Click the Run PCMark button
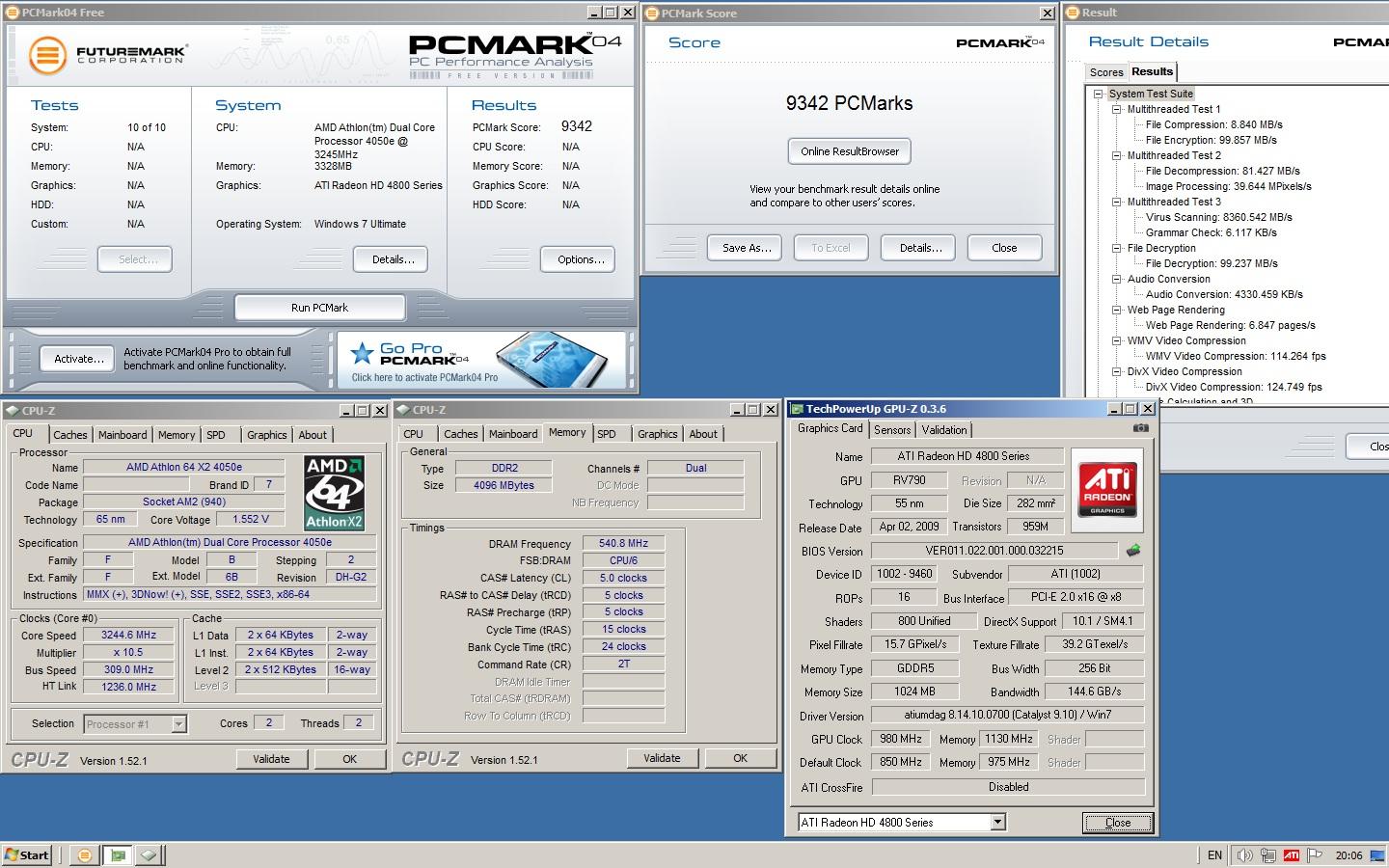 coord(319,308)
